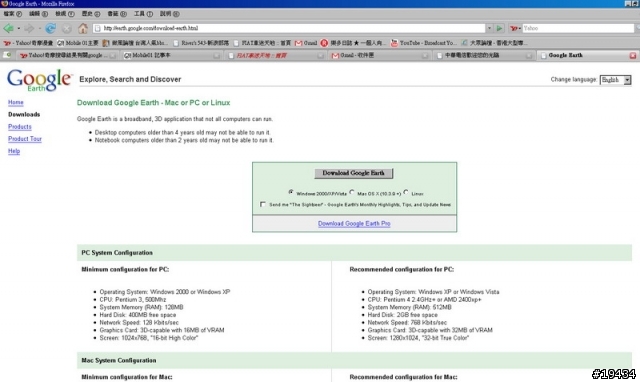The height and width of the screenshot is (382, 640).
Task: Open the Forward button history dropdown arrow
Action: (40, 29)
